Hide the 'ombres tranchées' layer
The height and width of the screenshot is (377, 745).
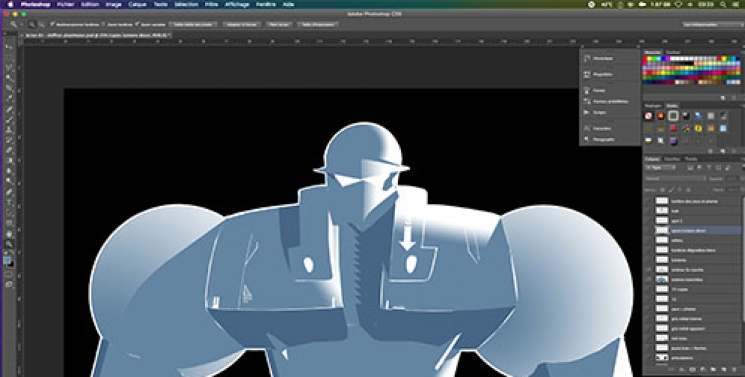click(x=649, y=280)
